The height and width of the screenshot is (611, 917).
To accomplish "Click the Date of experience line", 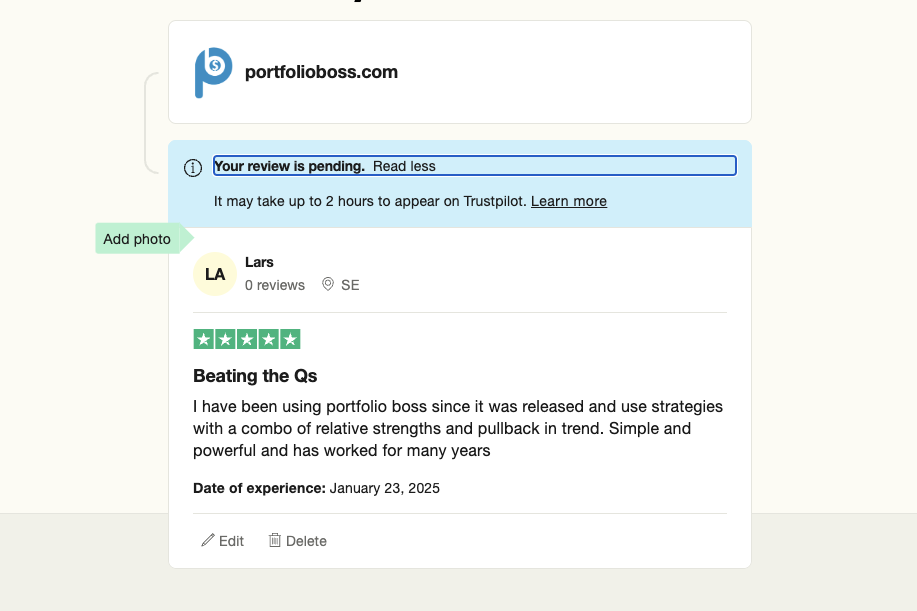I will click(316, 488).
